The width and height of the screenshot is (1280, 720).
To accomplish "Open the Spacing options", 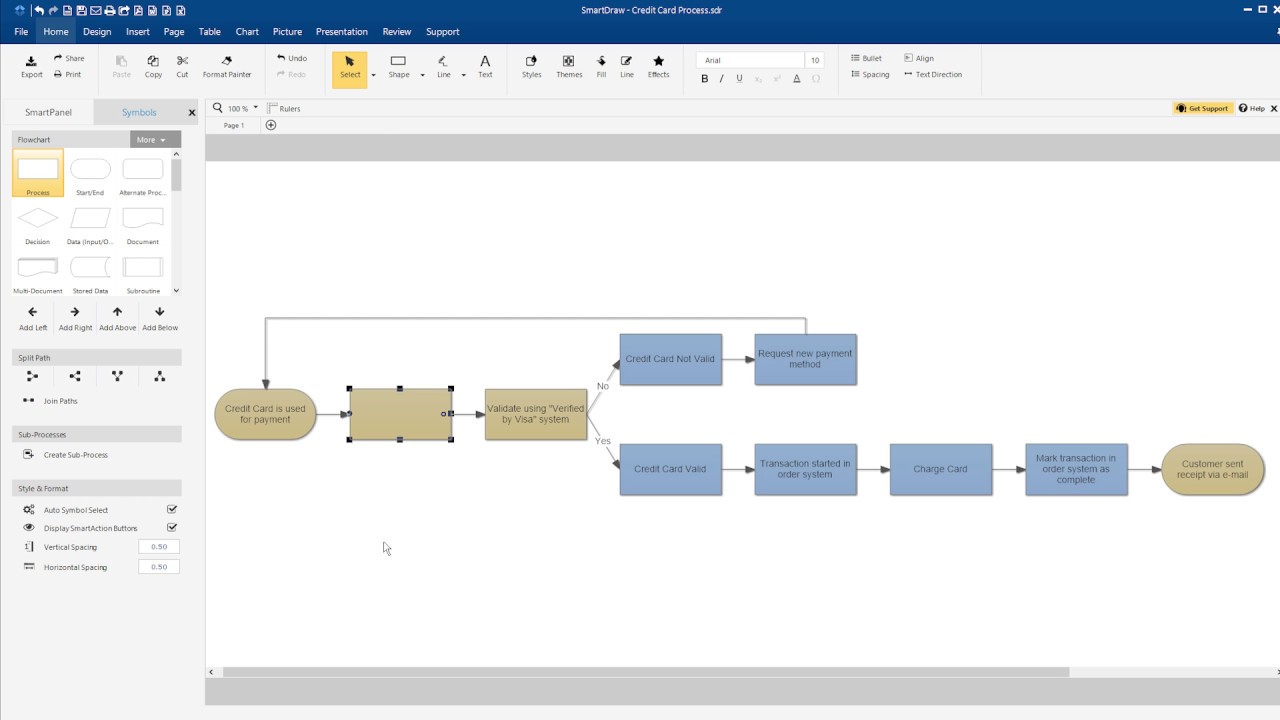I will (x=869, y=74).
